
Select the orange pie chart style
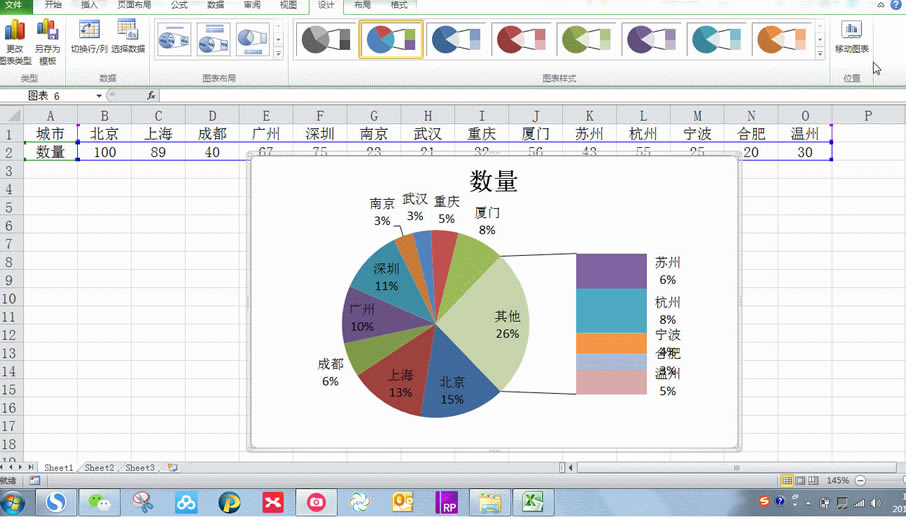782,39
